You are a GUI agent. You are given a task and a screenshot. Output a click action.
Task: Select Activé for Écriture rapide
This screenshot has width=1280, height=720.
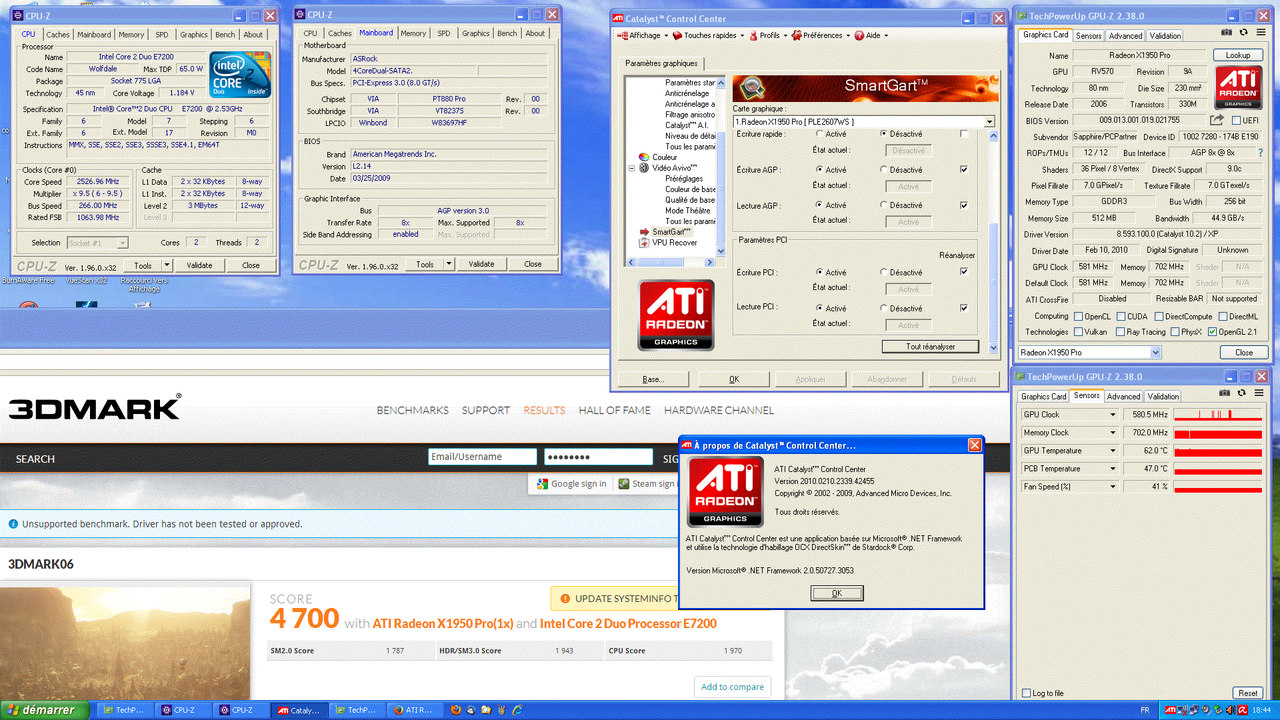click(x=820, y=134)
